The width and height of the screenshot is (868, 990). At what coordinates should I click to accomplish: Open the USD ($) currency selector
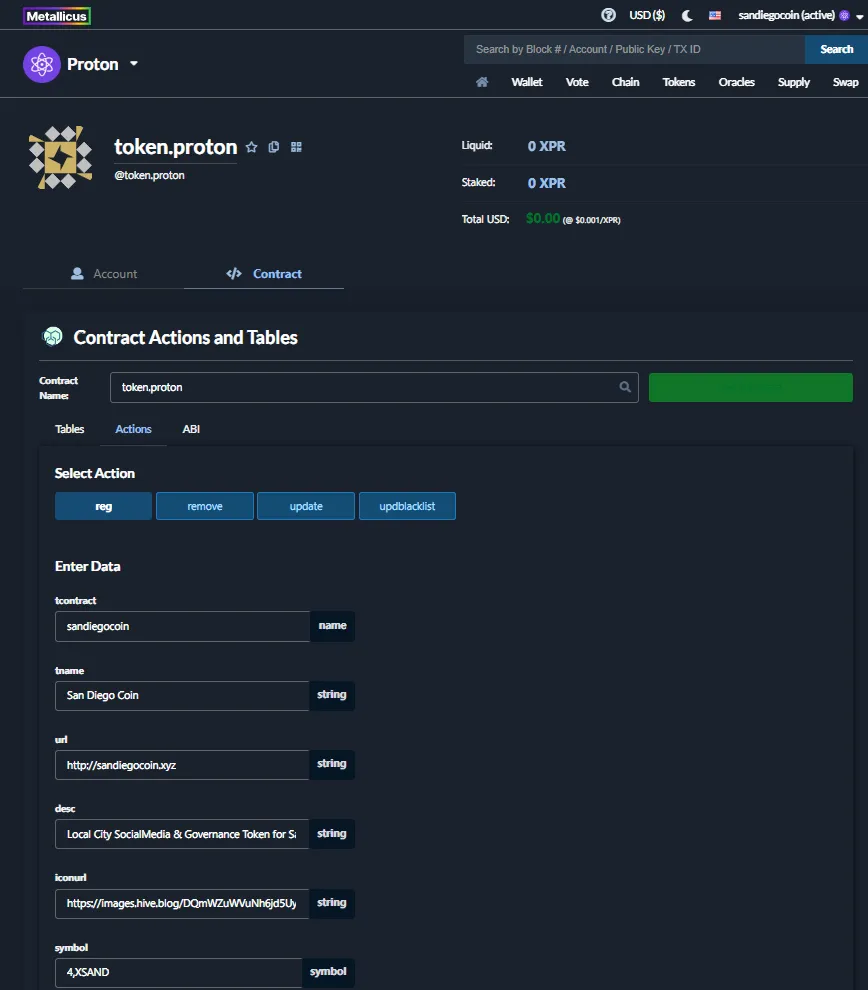[x=647, y=15]
